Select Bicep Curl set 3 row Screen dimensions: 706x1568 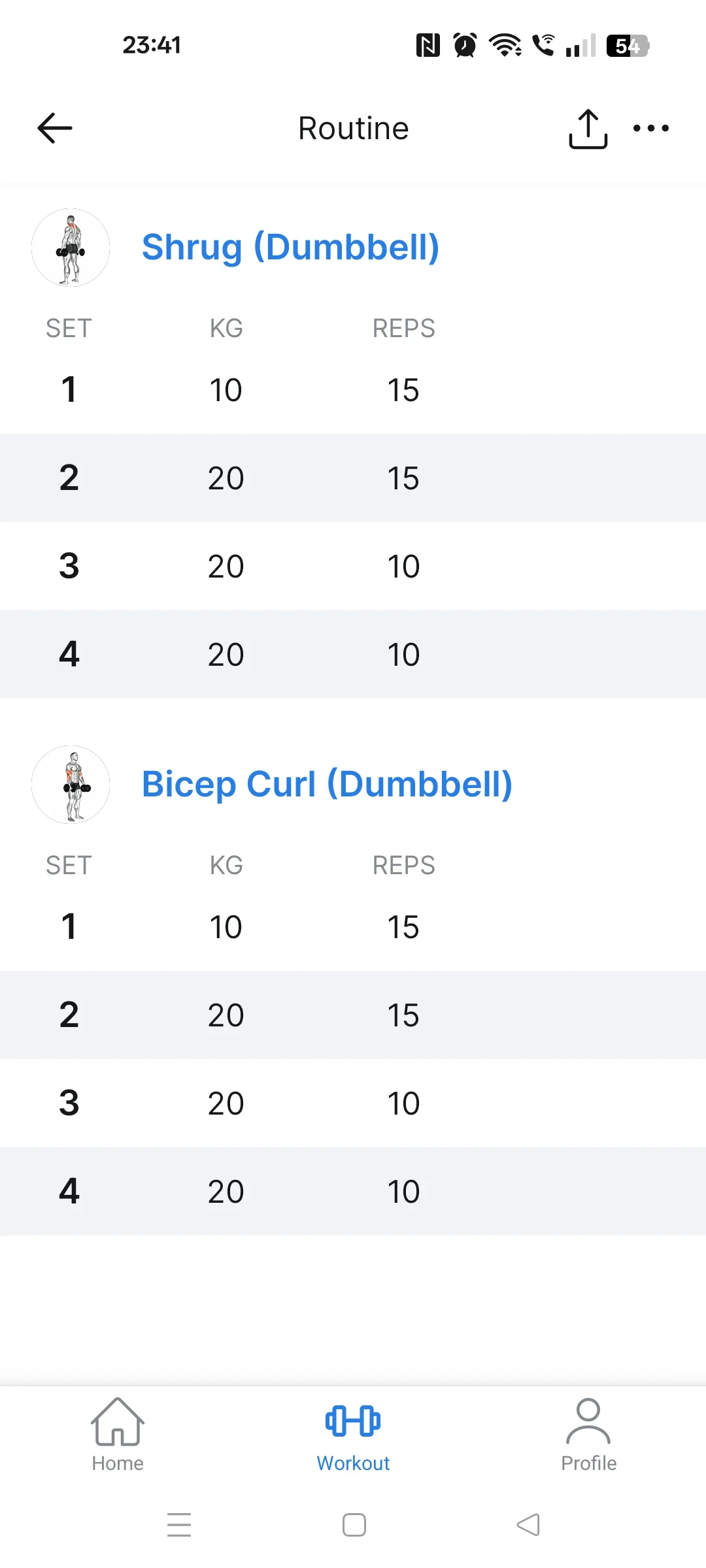click(x=353, y=1103)
